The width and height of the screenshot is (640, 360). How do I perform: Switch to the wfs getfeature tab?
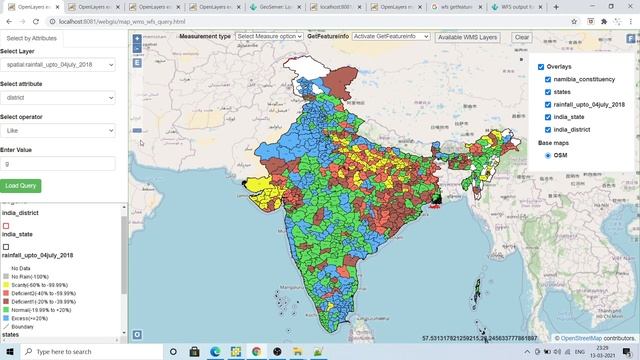coord(456,7)
